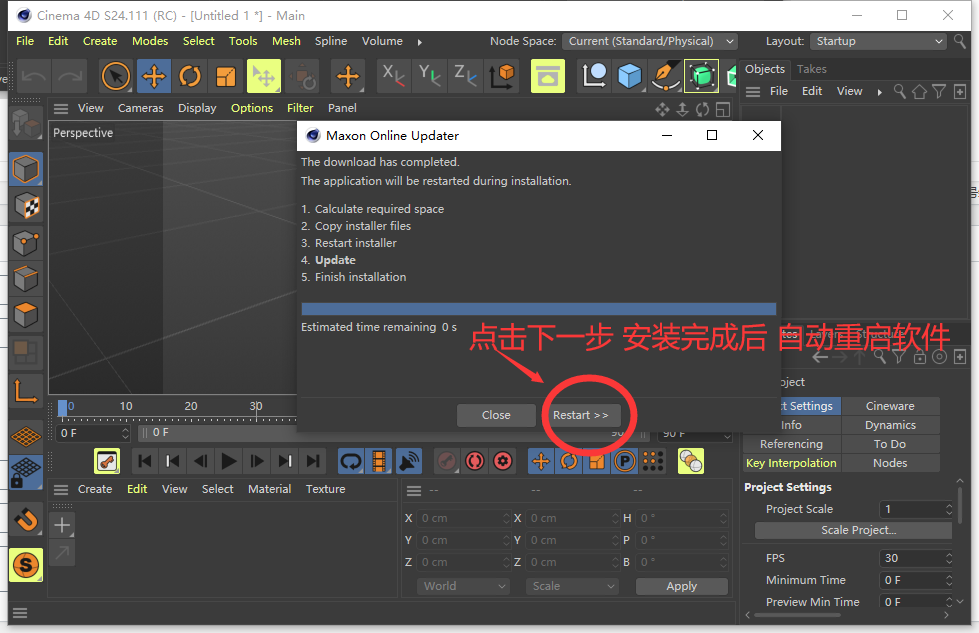979x633 pixels.
Task: Expand more Objects manager menus arrow
Action: point(880,92)
